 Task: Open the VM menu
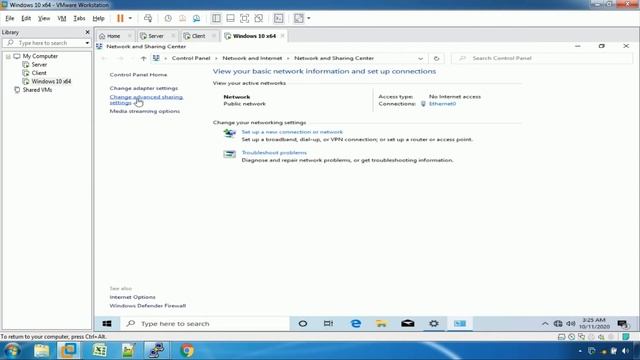click(62, 18)
